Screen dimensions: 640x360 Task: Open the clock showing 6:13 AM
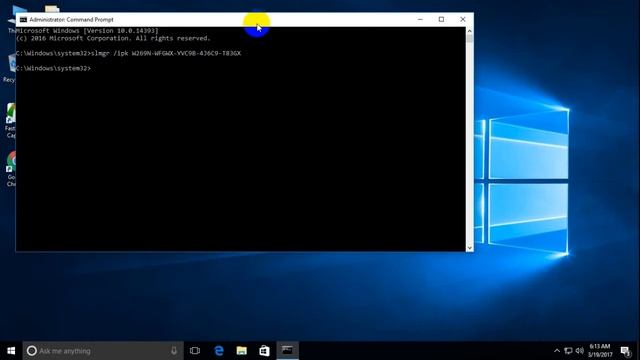pyautogui.click(x=600, y=351)
